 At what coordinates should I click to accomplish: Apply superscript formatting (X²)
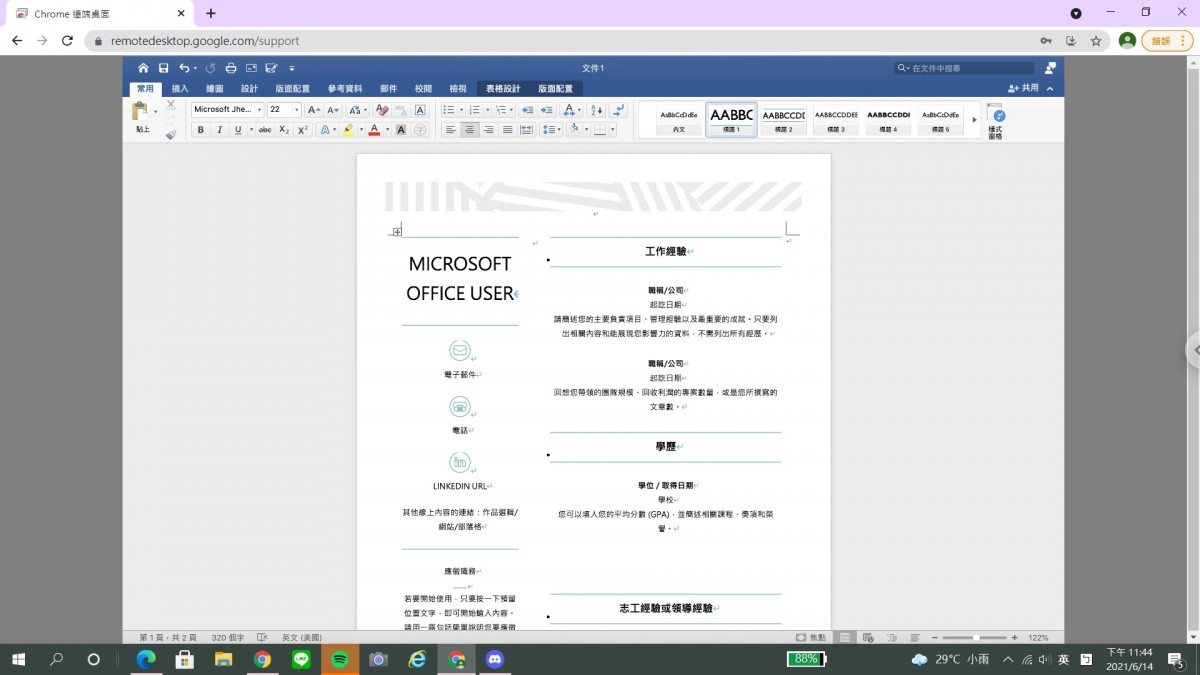(303, 130)
